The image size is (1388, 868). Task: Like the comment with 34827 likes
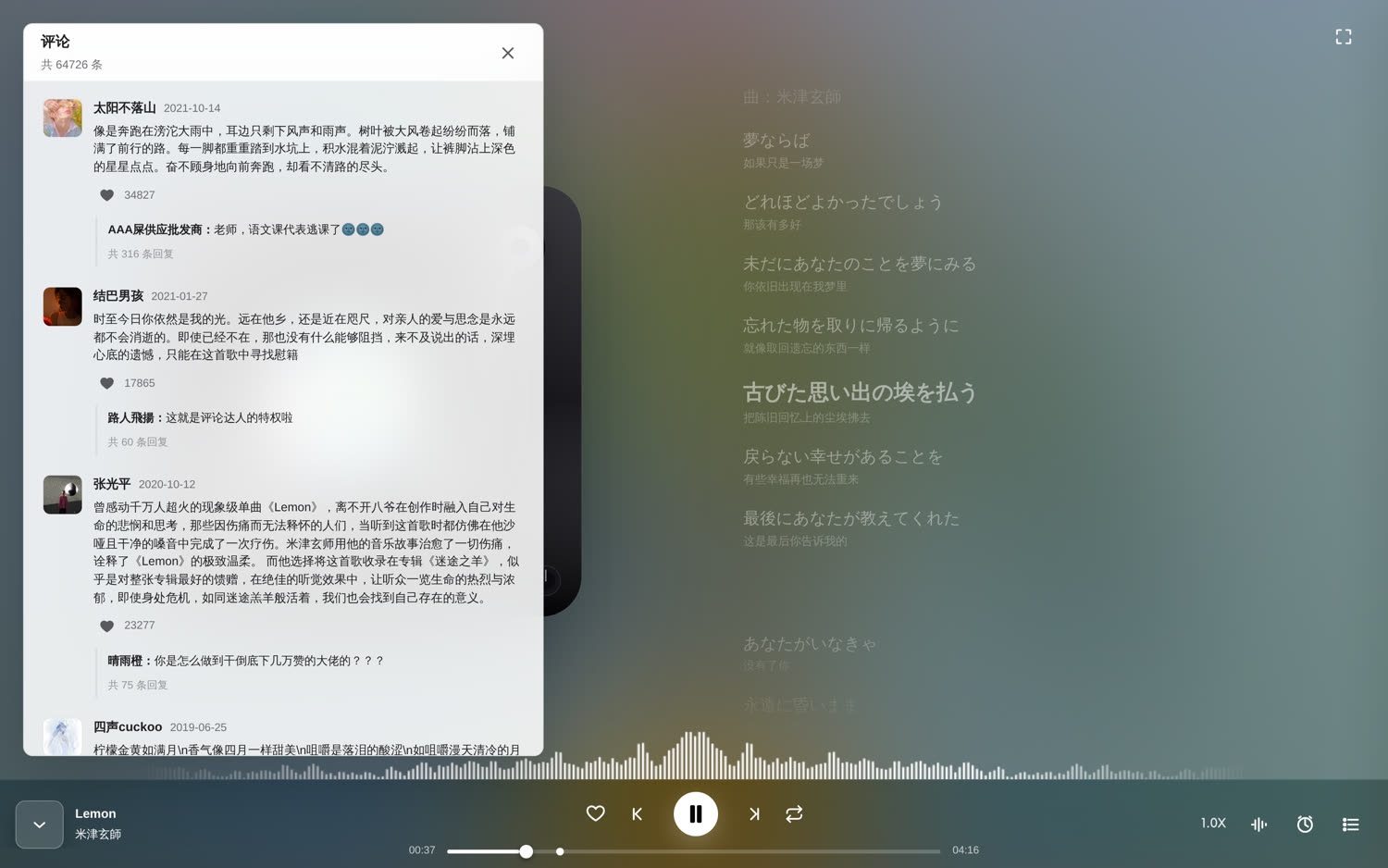point(107,195)
